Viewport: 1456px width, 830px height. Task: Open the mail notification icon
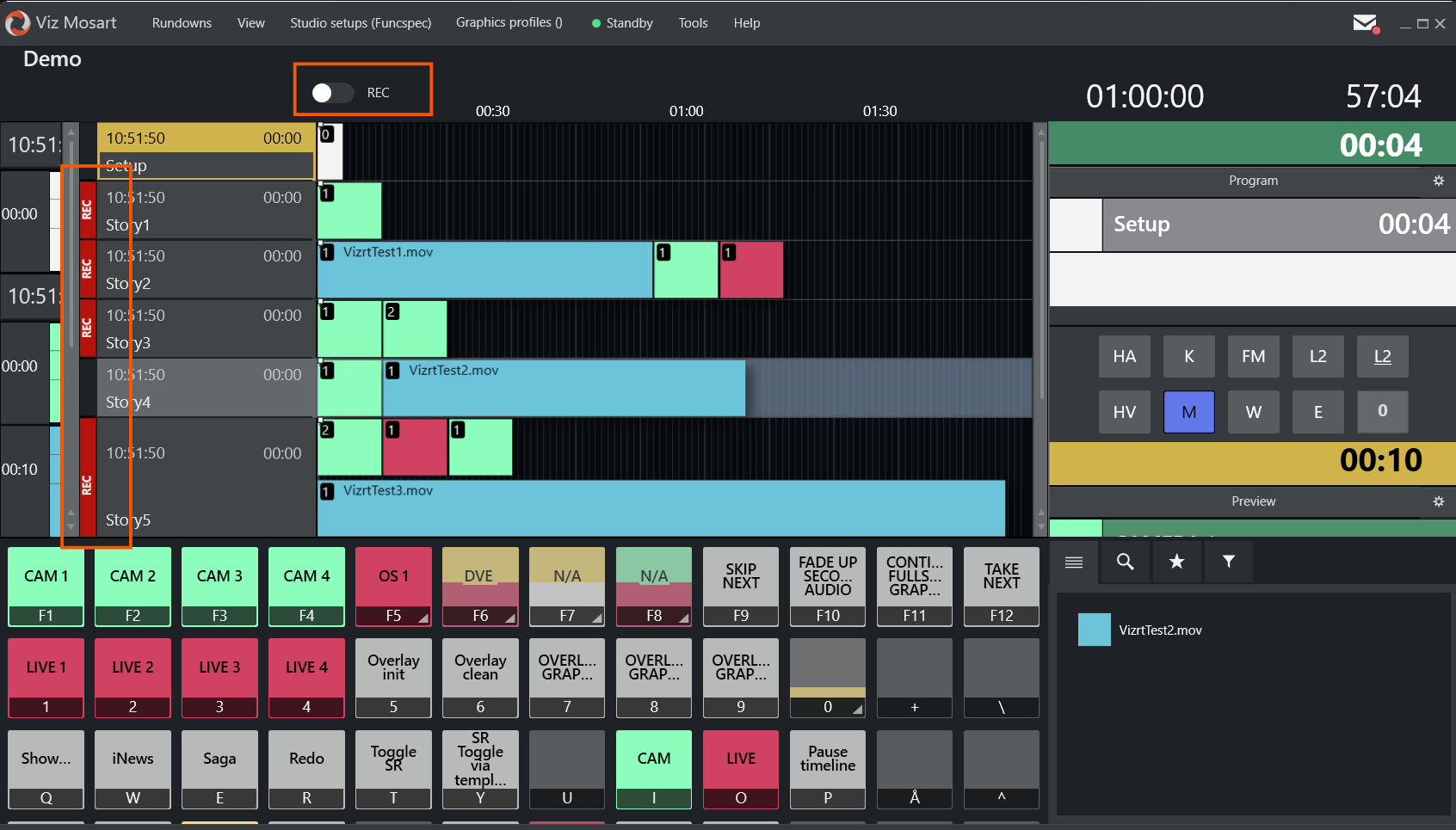[x=1364, y=23]
